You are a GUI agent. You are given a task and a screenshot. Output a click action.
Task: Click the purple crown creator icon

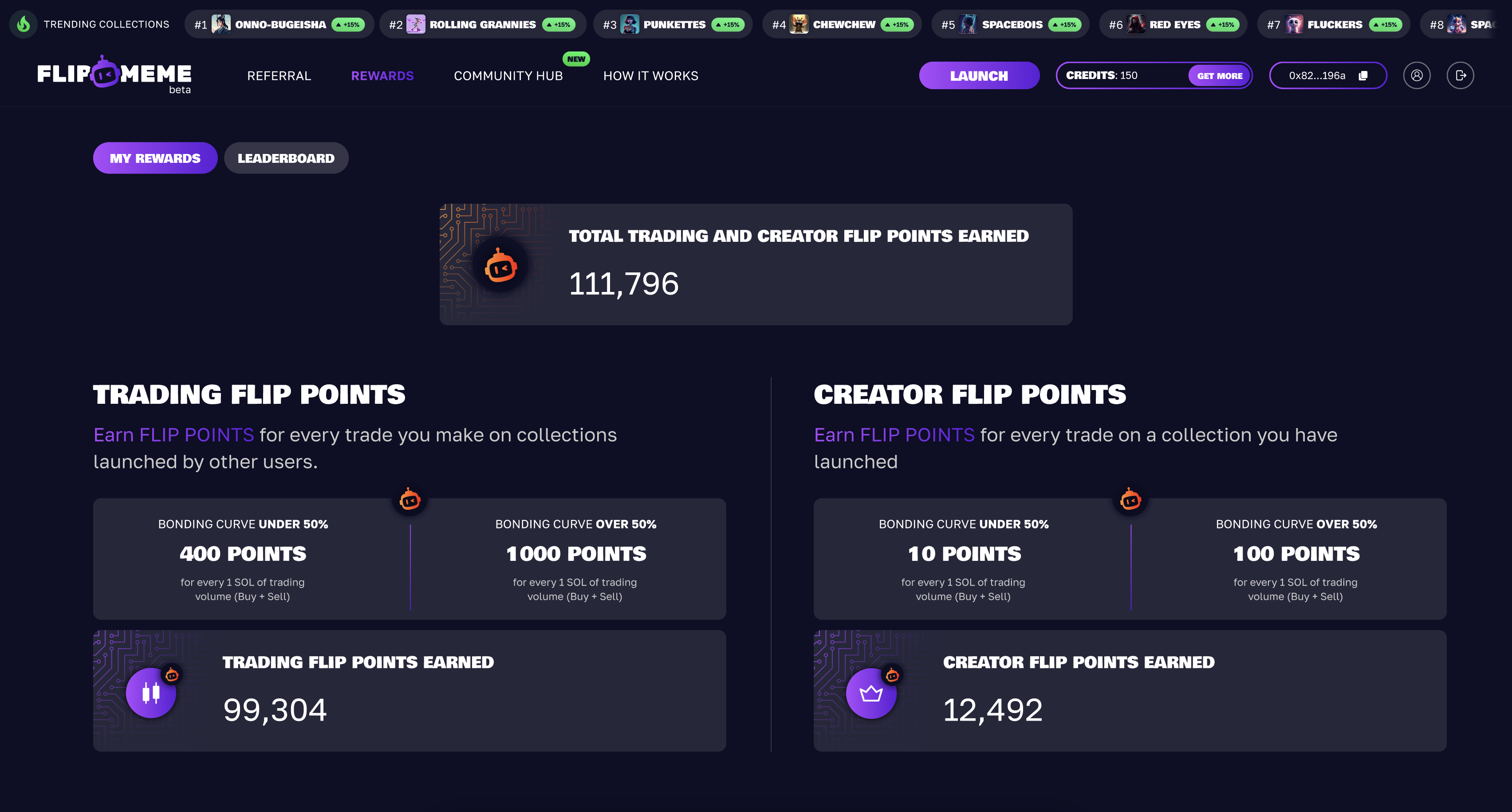tap(871, 693)
